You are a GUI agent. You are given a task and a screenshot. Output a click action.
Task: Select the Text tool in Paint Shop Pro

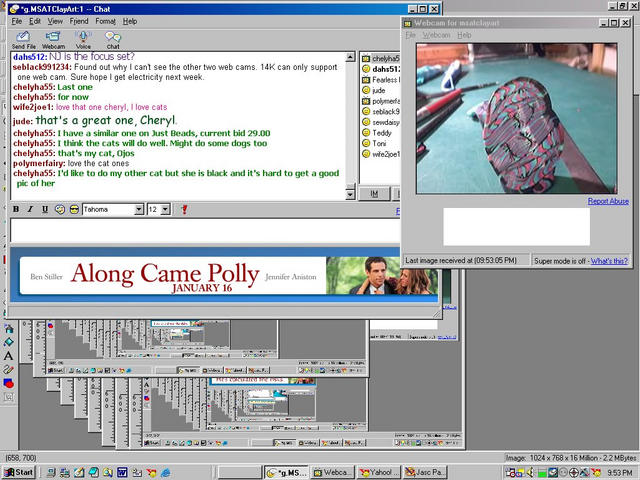(x=8, y=356)
